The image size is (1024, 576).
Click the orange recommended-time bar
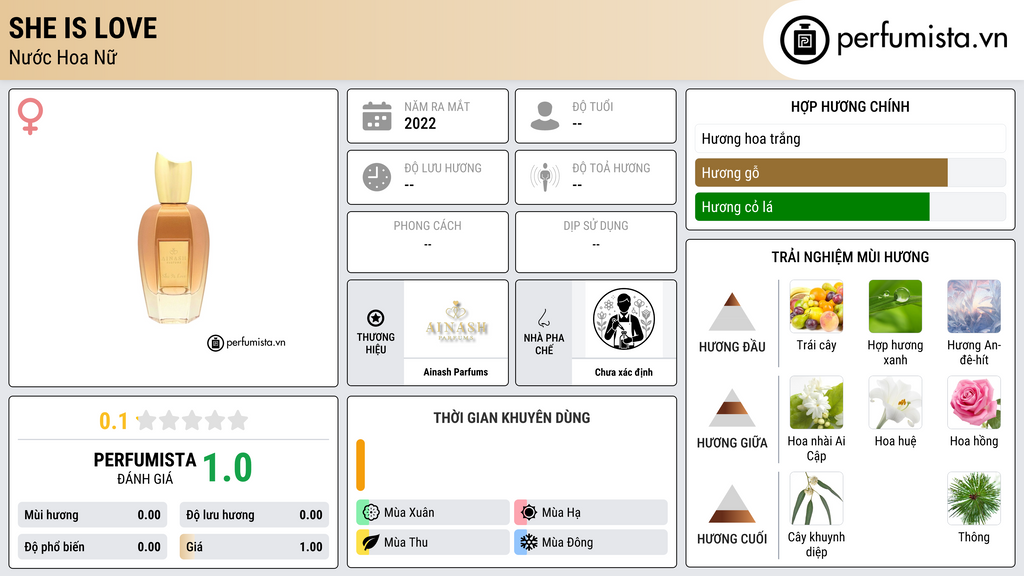[x=360, y=465]
